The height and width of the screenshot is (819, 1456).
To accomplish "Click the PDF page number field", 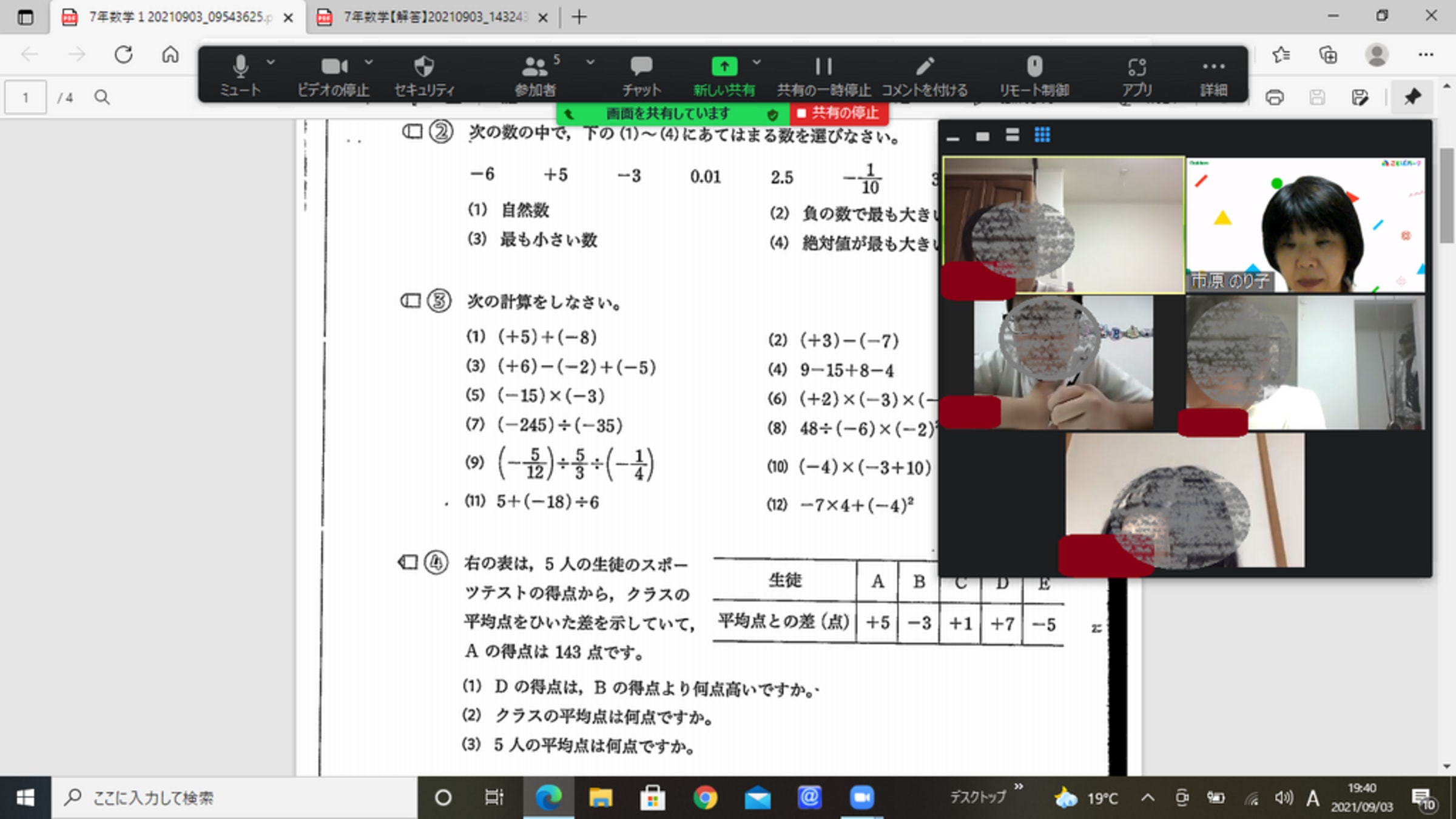I will pyautogui.click(x=25, y=97).
